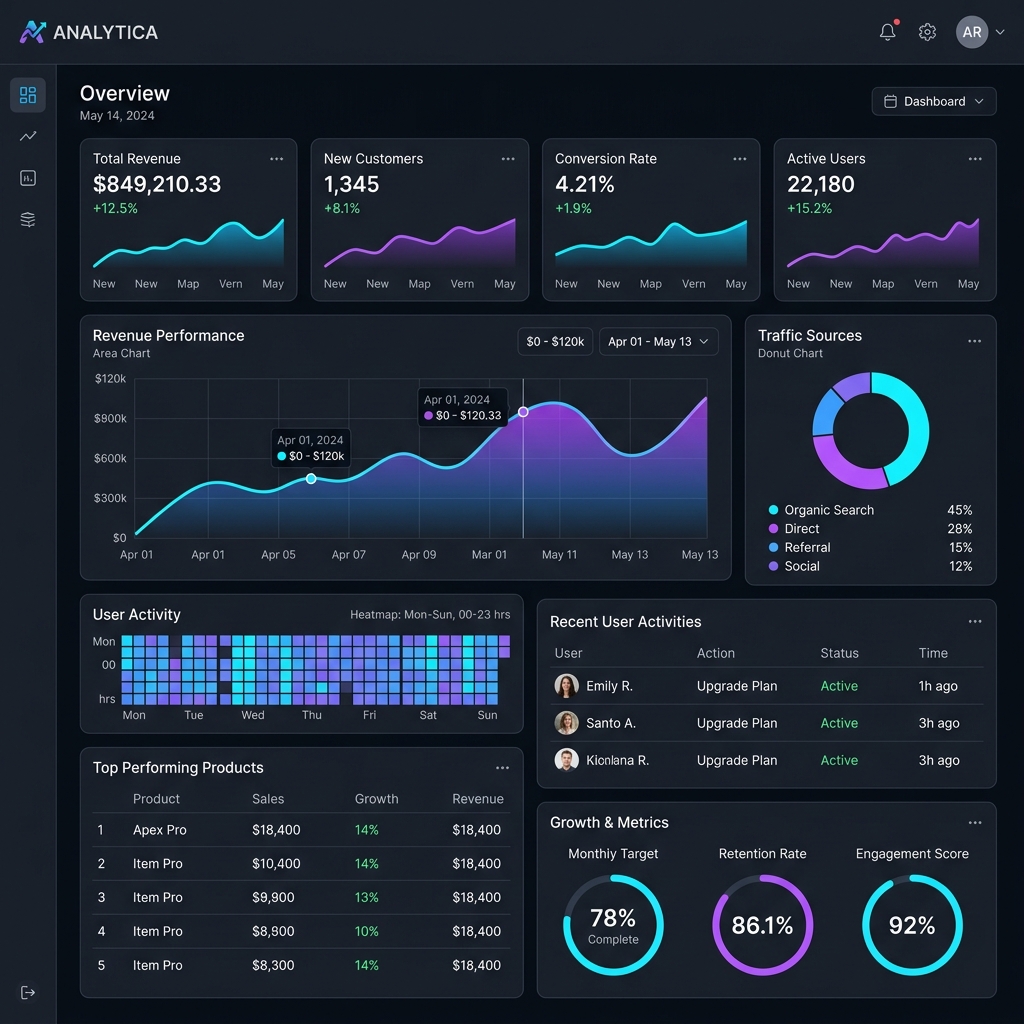Viewport: 1024px width, 1024px height.
Task: Select the Social legend entry
Action: [x=871, y=566]
